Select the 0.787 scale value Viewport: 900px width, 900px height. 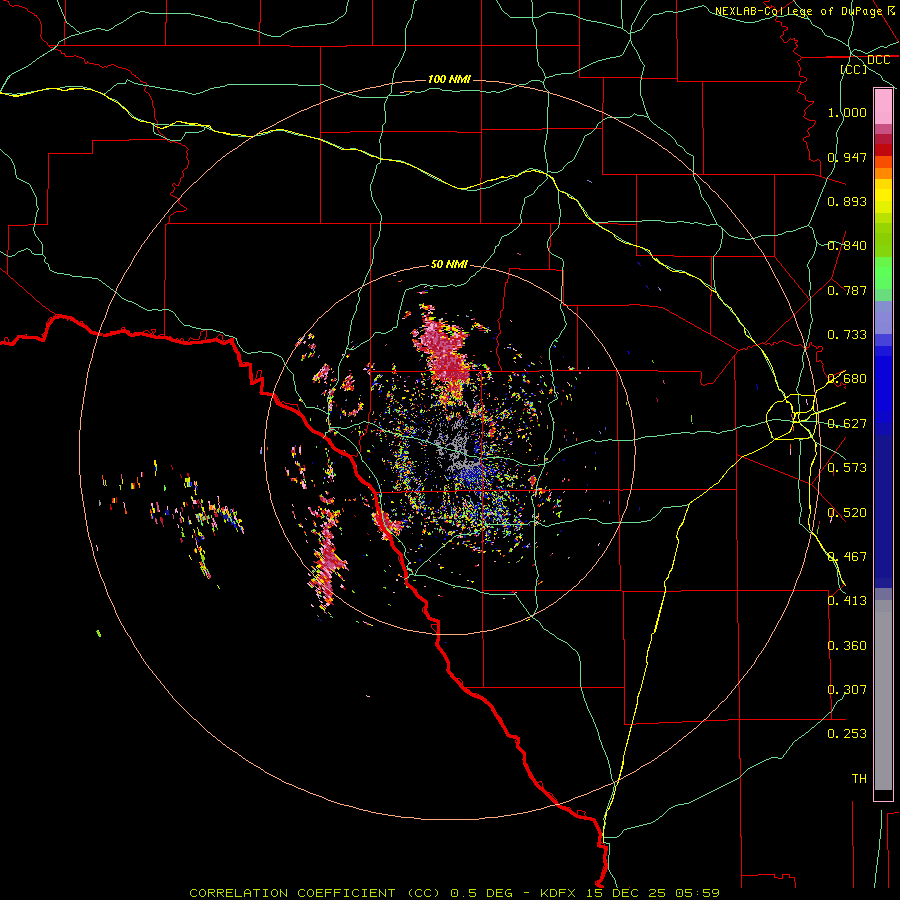pos(847,290)
